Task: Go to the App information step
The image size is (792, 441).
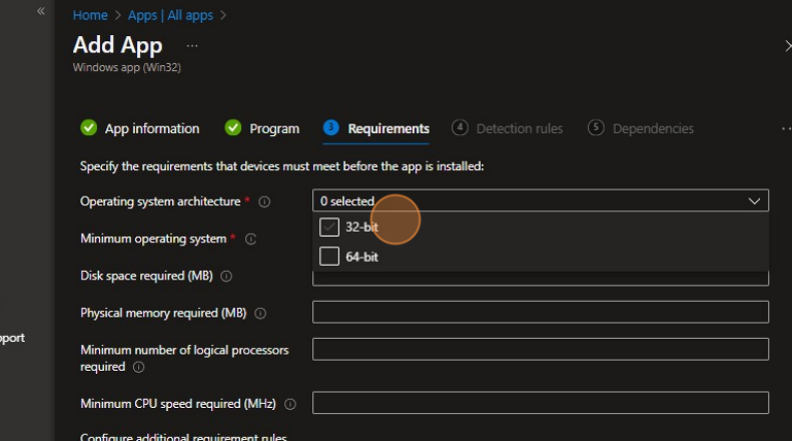Action: (140, 128)
